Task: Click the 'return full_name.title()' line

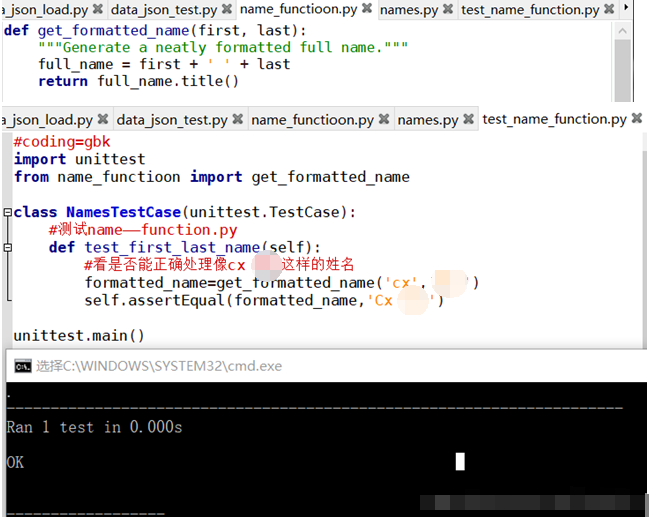Action: tap(138, 81)
